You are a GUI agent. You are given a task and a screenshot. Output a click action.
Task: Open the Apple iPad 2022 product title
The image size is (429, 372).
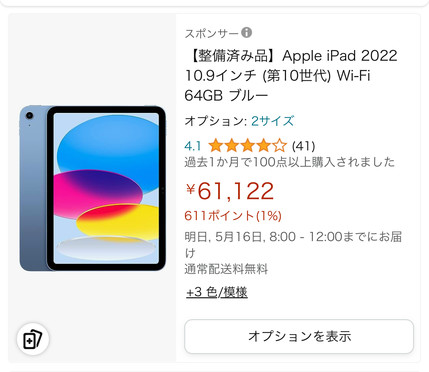[291, 76]
